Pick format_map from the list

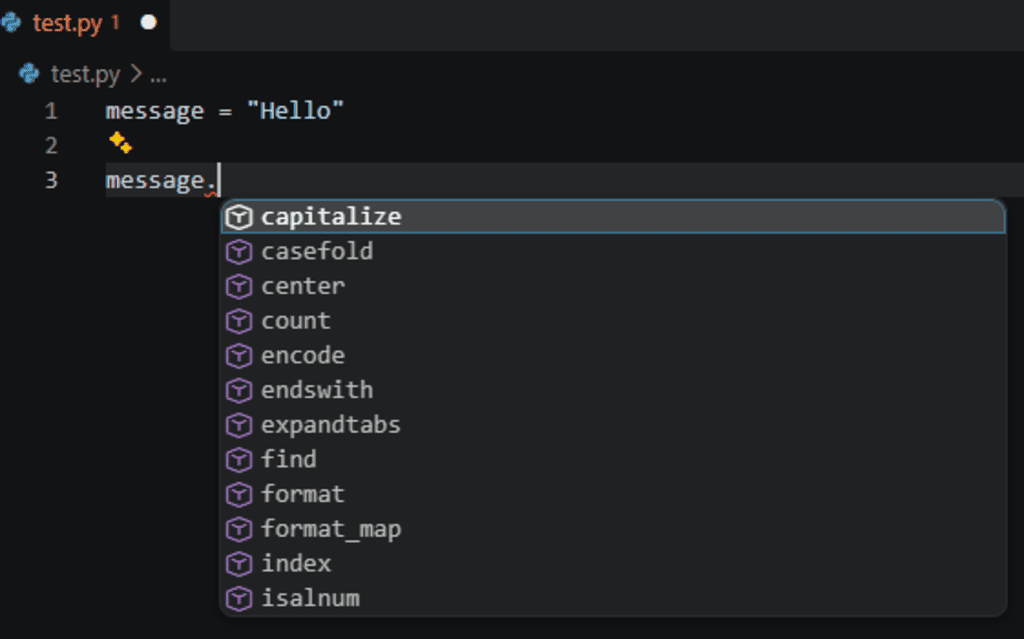click(613, 529)
